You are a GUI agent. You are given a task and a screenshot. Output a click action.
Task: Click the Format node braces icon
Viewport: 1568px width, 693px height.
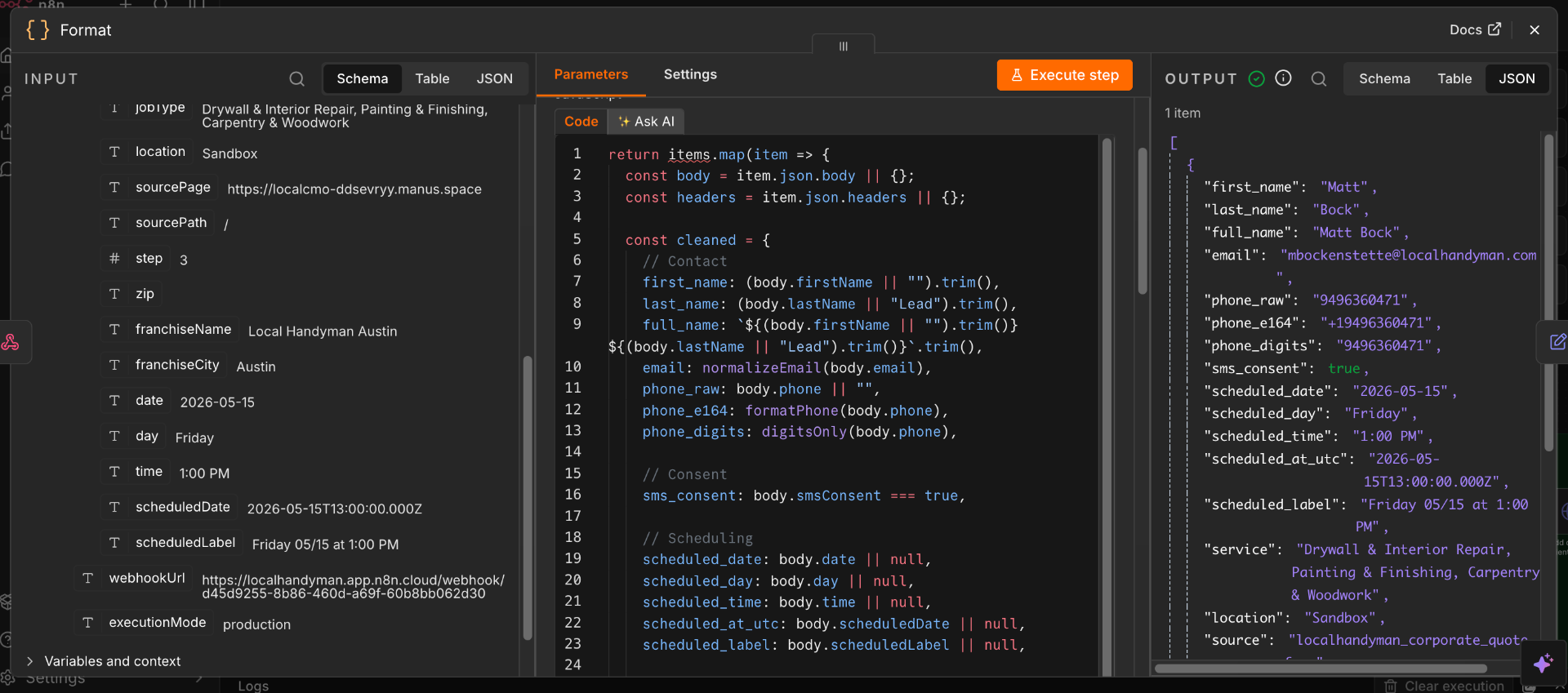click(x=38, y=30)
